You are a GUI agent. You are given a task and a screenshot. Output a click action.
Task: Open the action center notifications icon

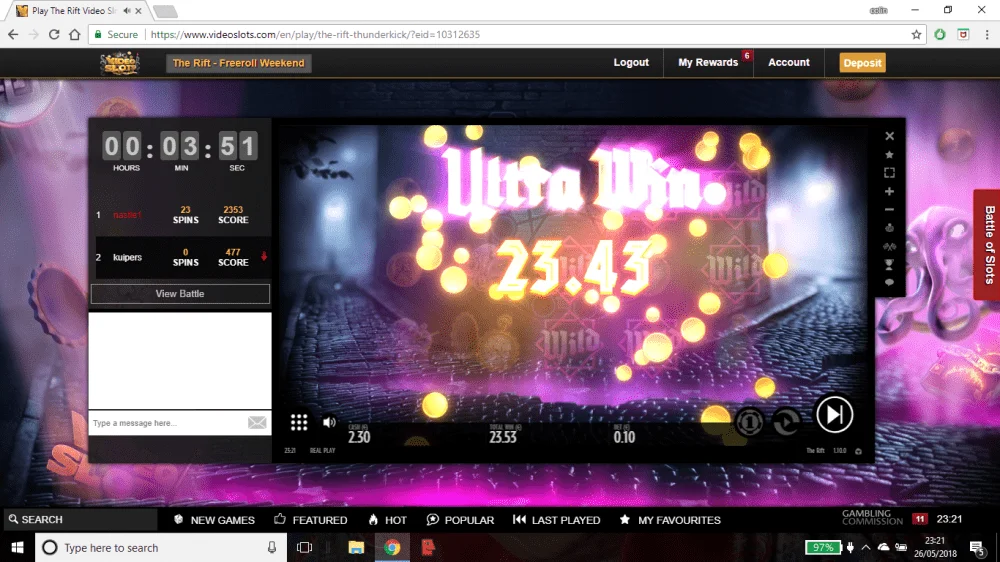click(977, 547)
